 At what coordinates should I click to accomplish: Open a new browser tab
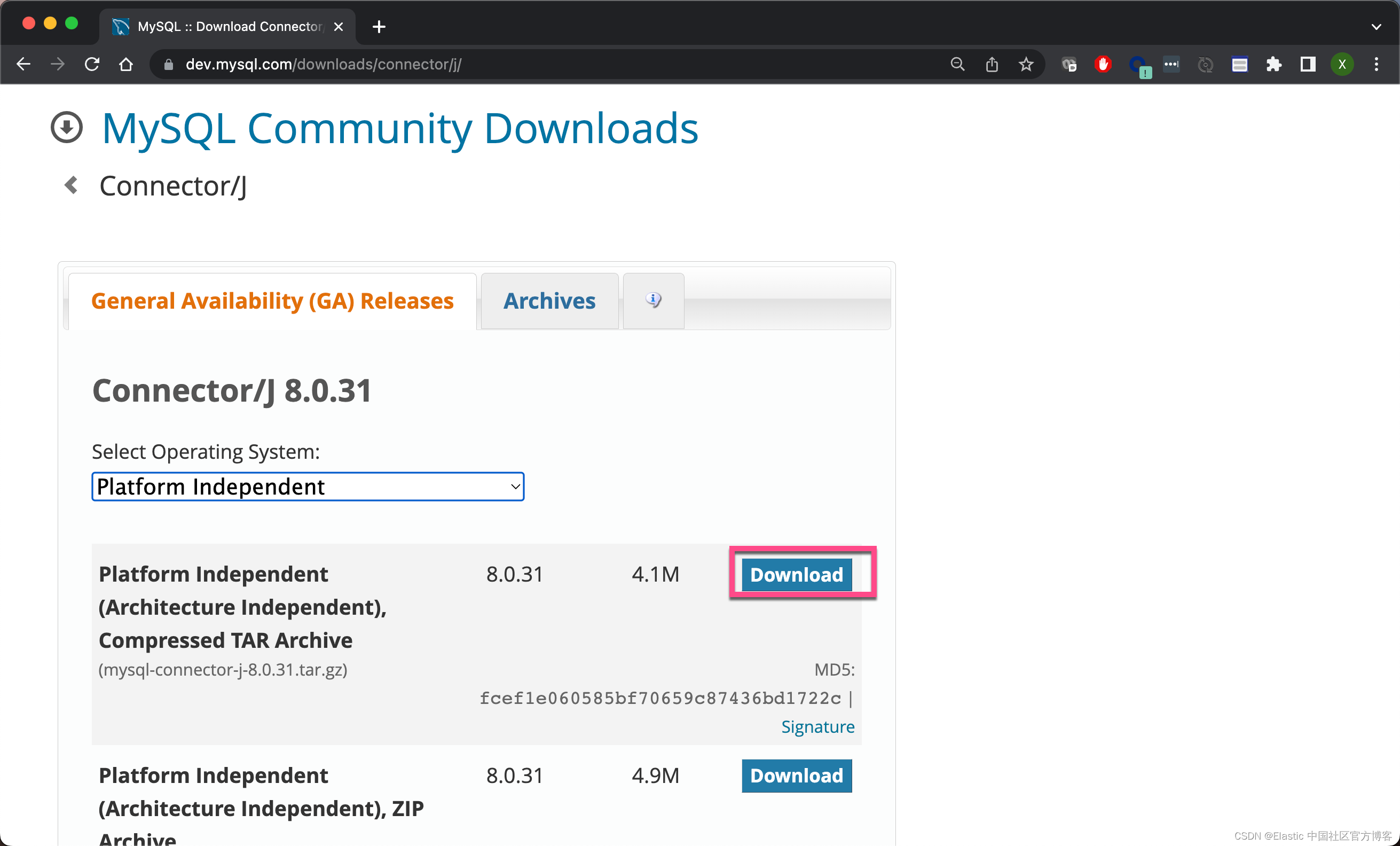pos(379,27)
